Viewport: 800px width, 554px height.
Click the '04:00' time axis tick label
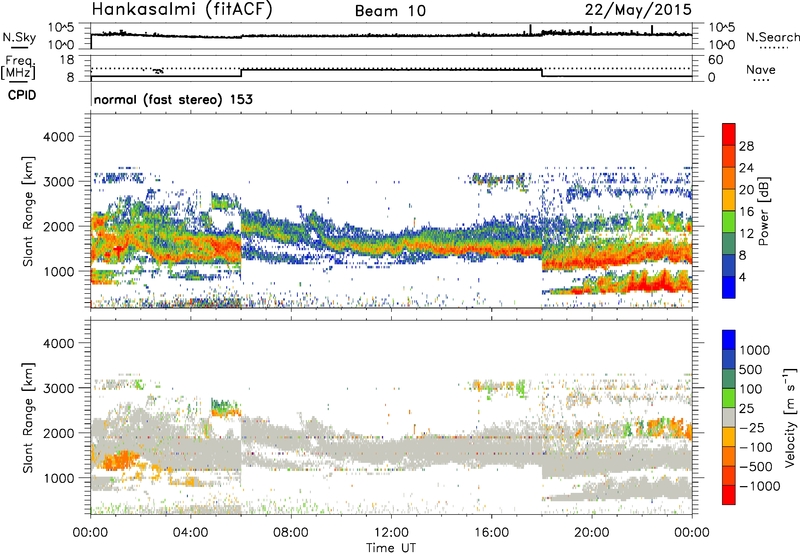click(x=191, y=533)
